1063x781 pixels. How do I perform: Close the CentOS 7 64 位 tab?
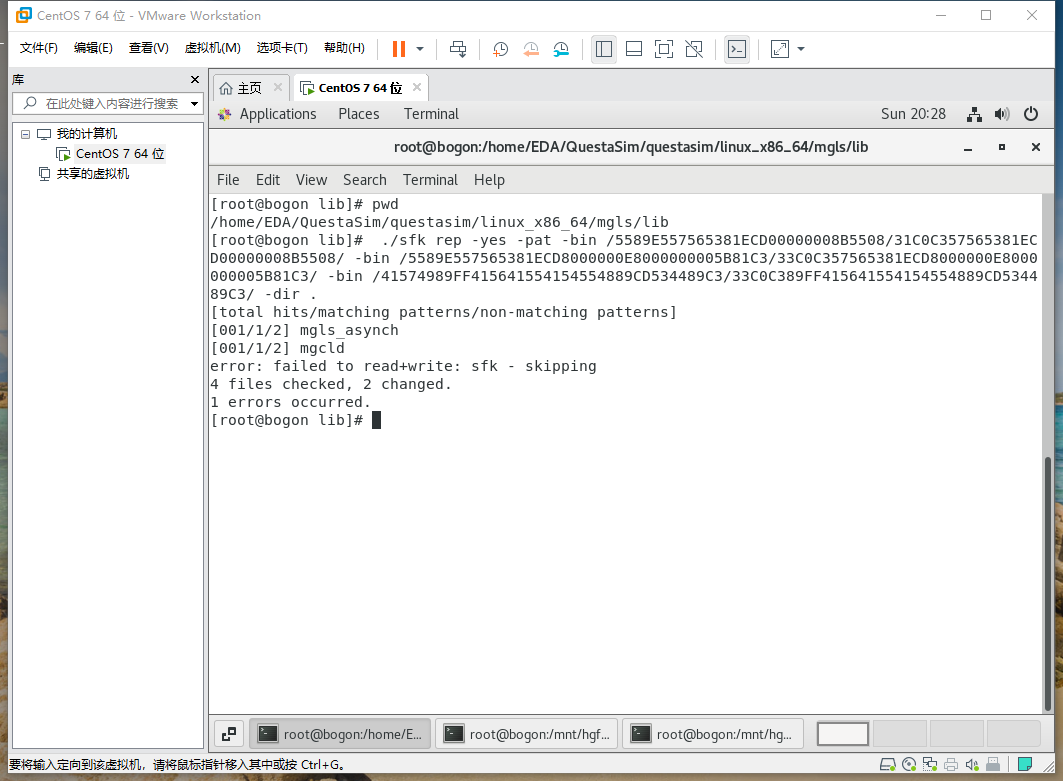tap(417, 87)
